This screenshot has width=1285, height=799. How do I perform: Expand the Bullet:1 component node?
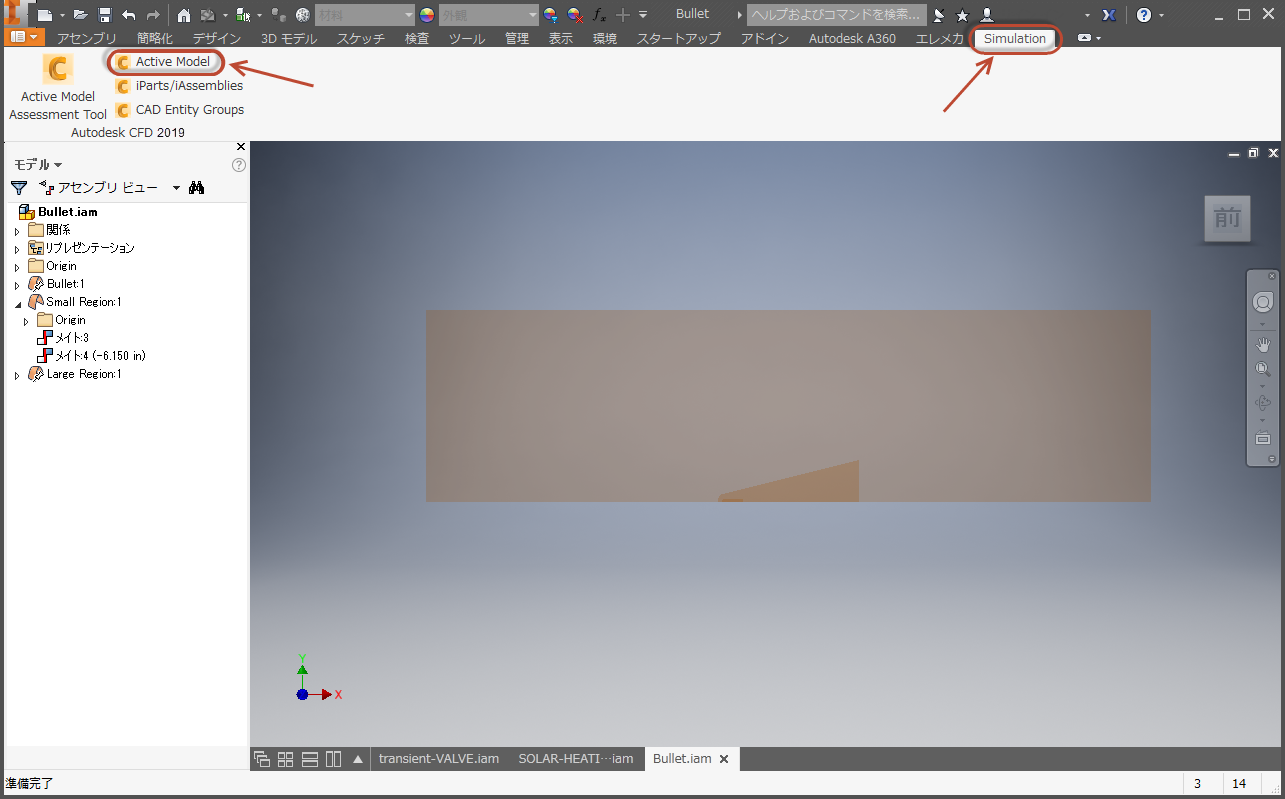[17, 285]
